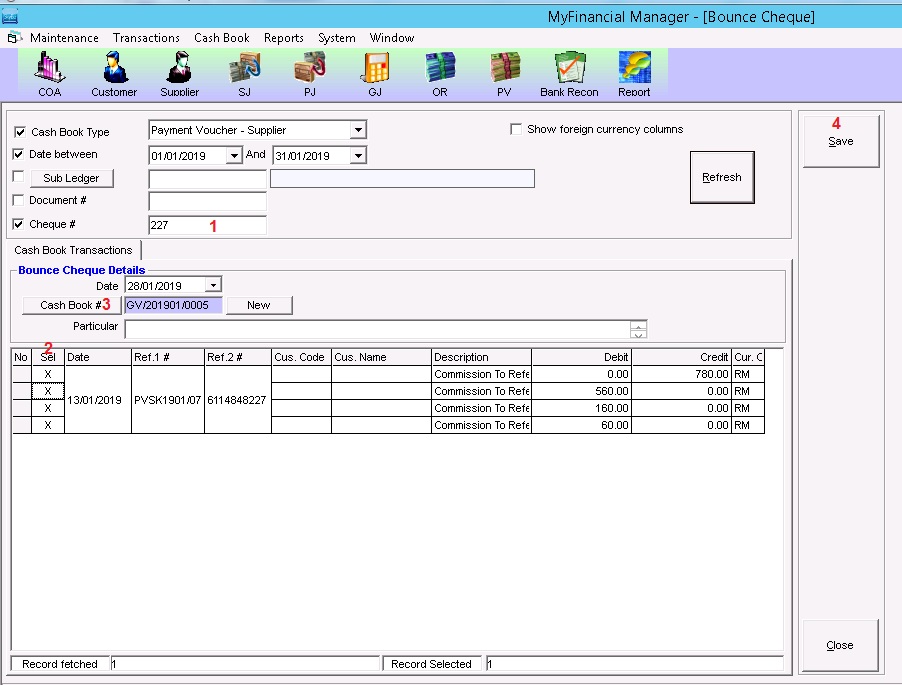The width and height of the screenshot is (902, 685).
Task: Click the Particular field stepper arrows
Action: click(638, 329)
